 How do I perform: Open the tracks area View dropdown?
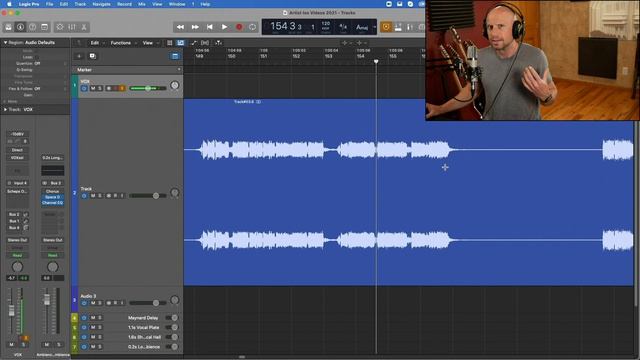(x=151, y=43)
